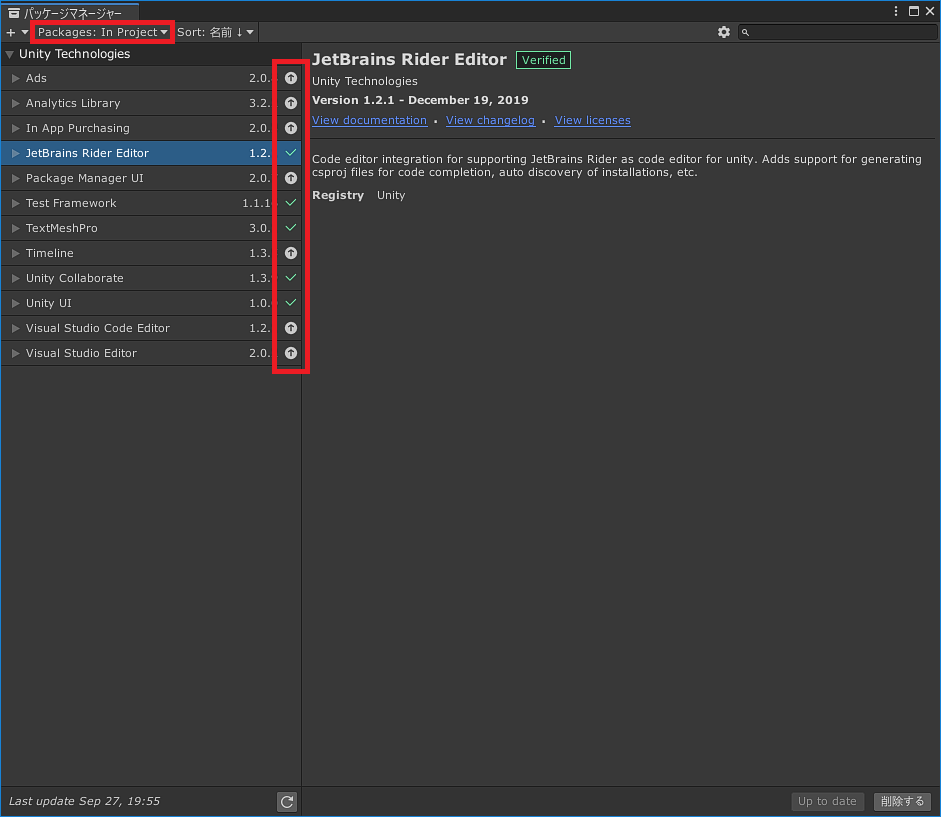Expand the TextMeshPro versions arrow

point(16,228)
